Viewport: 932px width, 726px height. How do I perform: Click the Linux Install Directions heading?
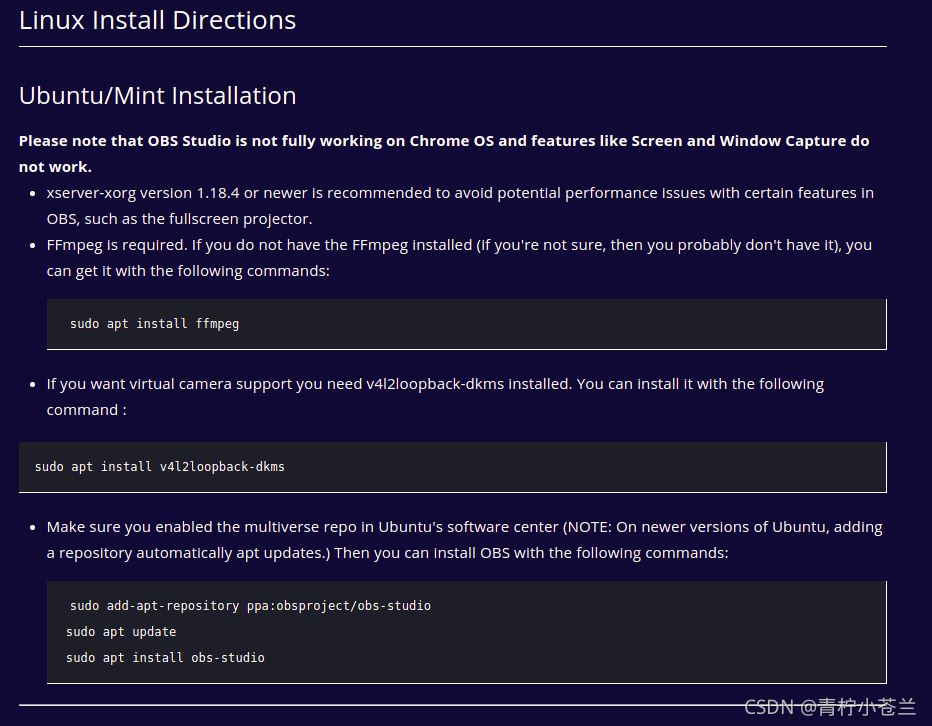point(157,20)
